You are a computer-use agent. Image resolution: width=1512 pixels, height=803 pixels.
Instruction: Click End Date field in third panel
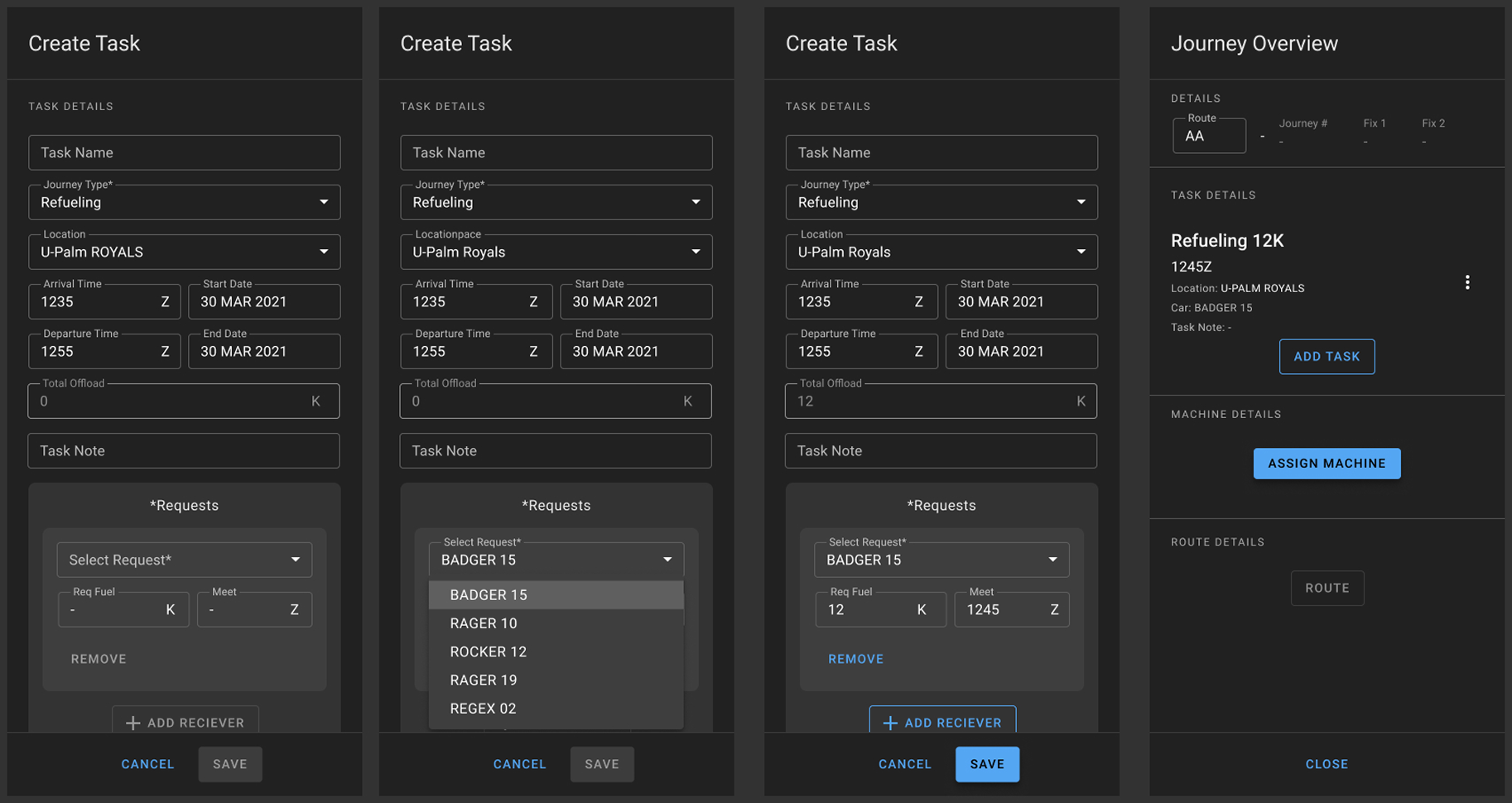tap(1022, 351)
